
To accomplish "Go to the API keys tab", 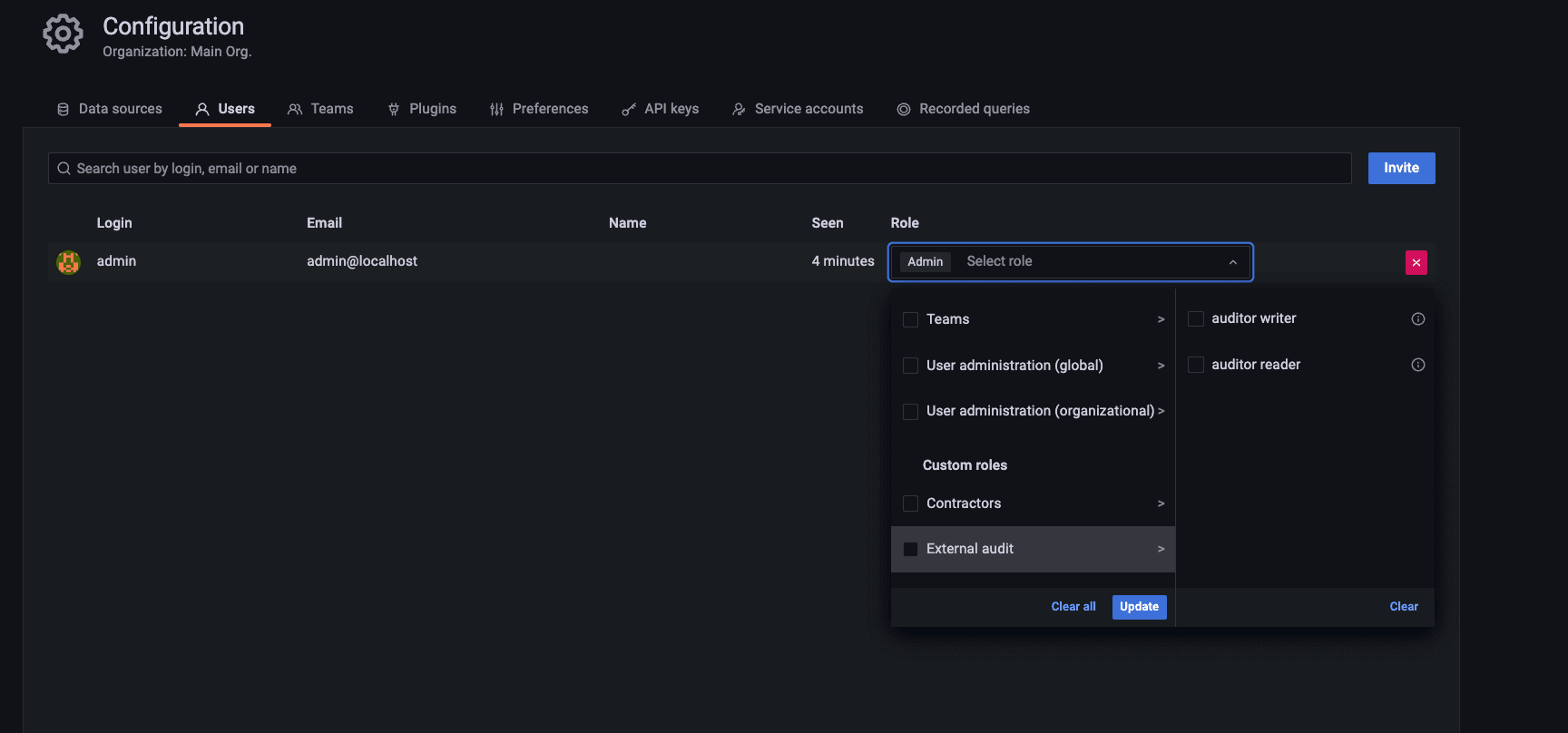I will point(661,109).
